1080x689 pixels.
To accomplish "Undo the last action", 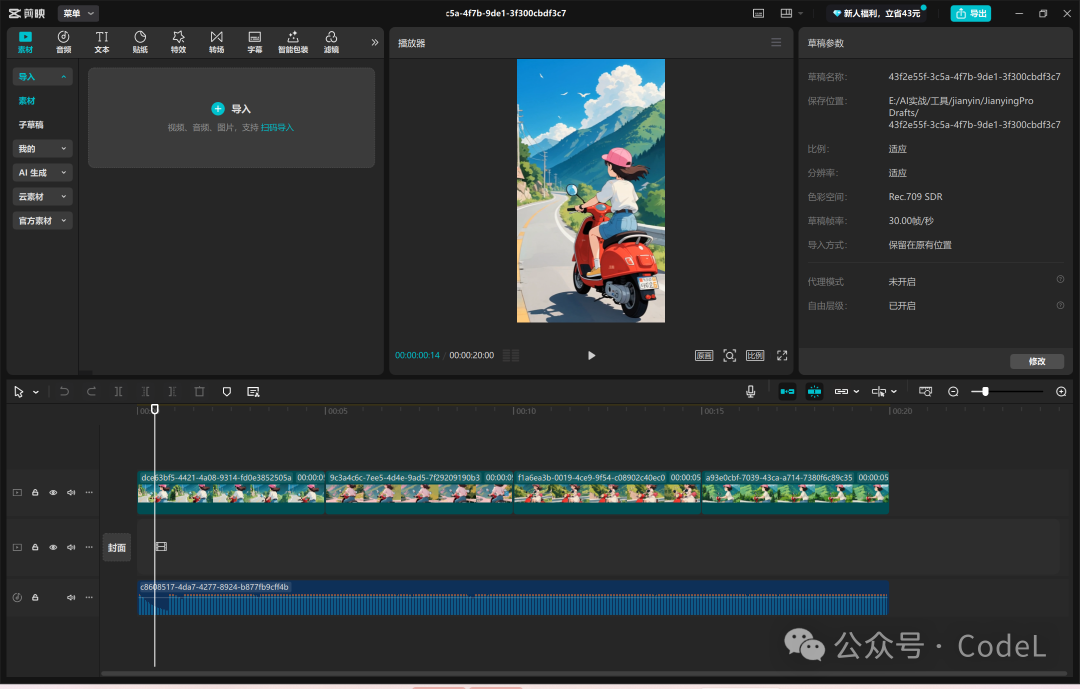I will [64, 391].
